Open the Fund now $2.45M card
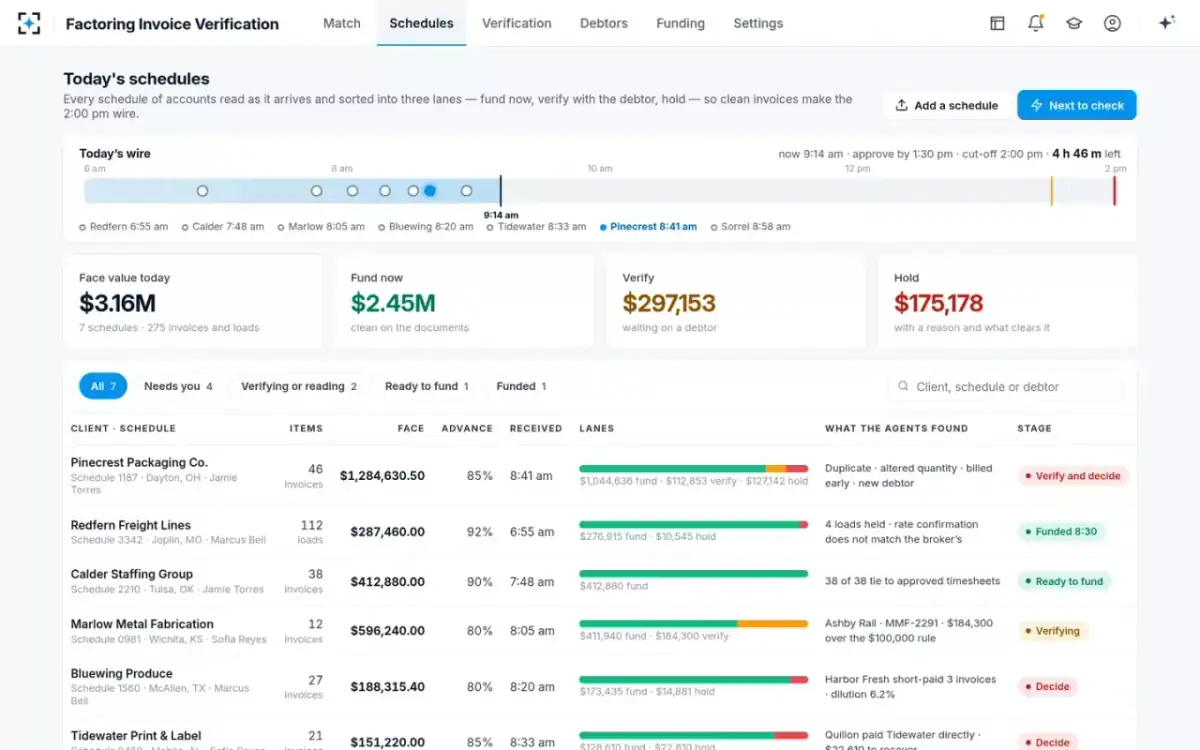Screen dimensions: 1200x750 coord(464,301)
